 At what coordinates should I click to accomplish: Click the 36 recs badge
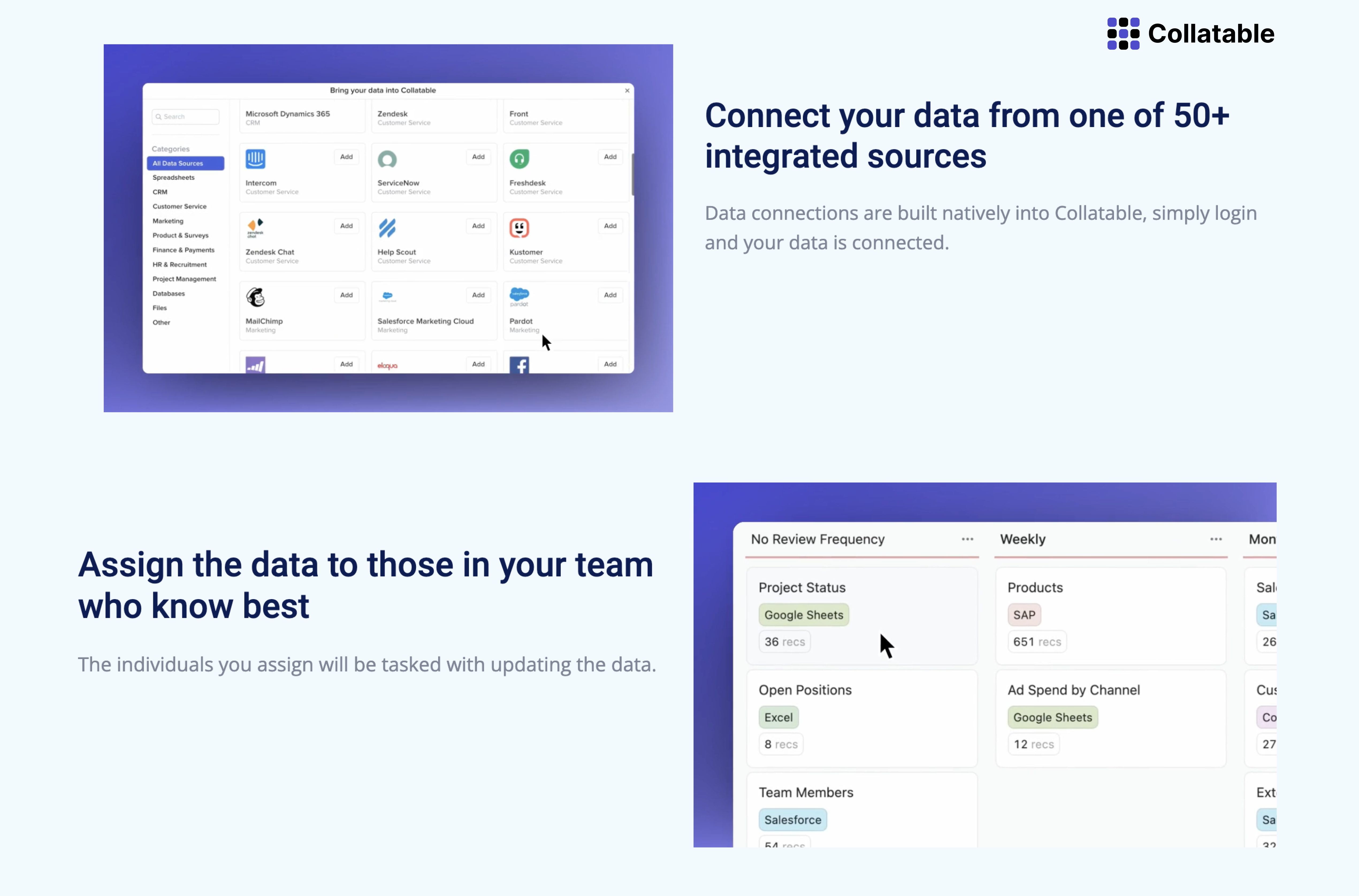(785, 642)
